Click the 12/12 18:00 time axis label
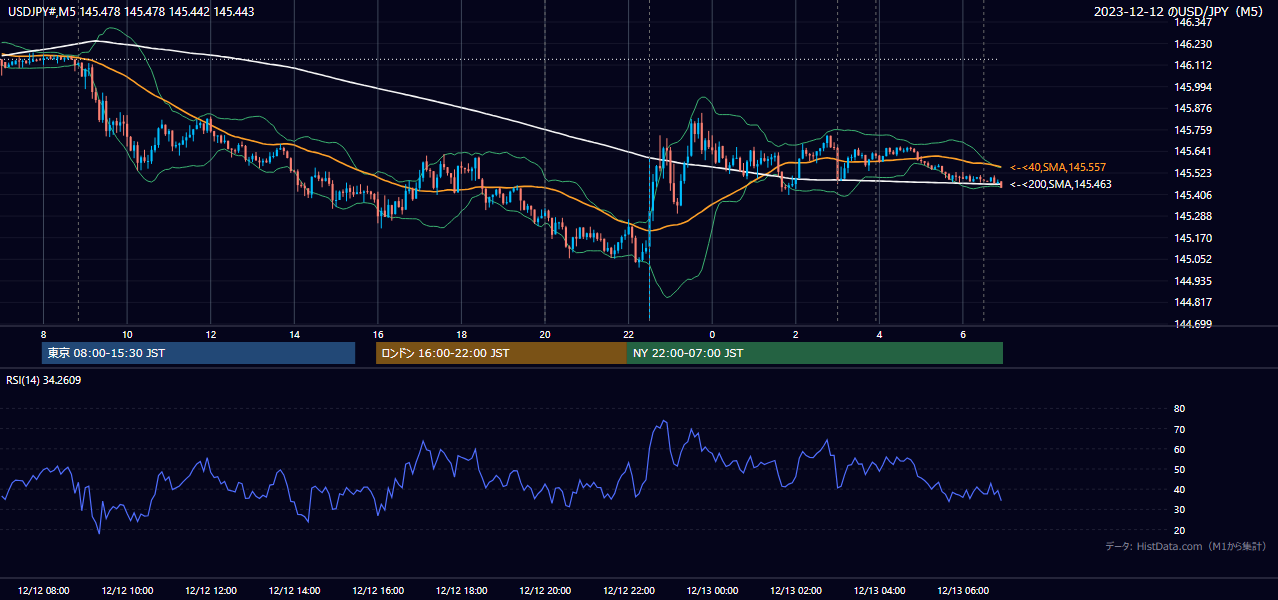Viewport: 1278px width, 600px height. click(x=461, y=591)
